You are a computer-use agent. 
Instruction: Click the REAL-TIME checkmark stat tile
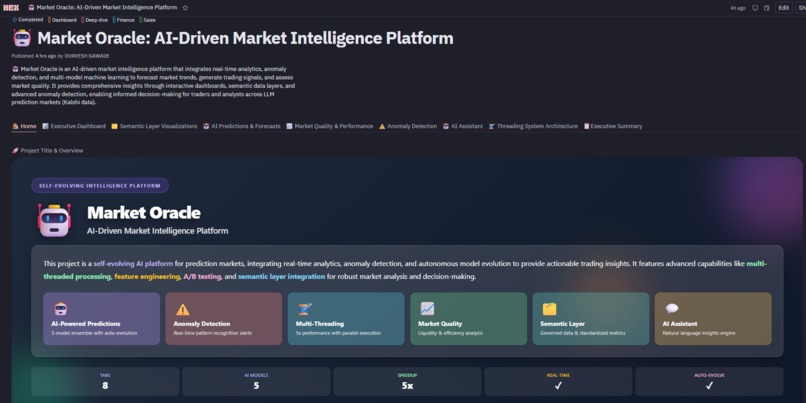point(558,381)
